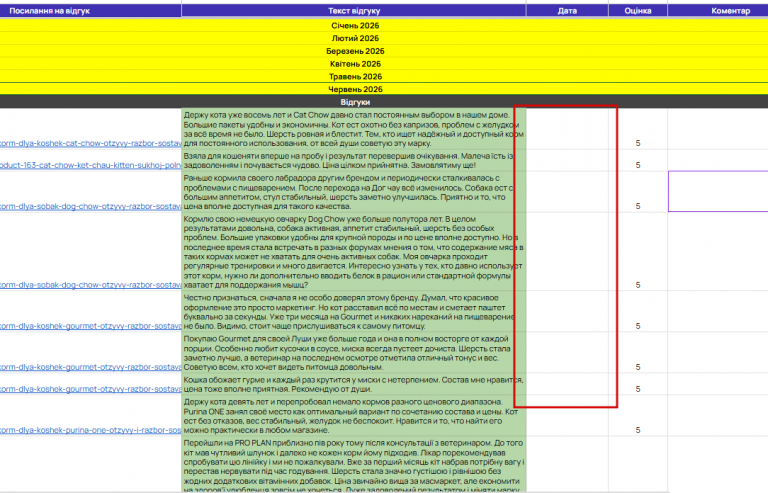Click rating 5 in the Purina ONE review row
Viewport: 768px width, 493px height.
[x=638, y=430]
